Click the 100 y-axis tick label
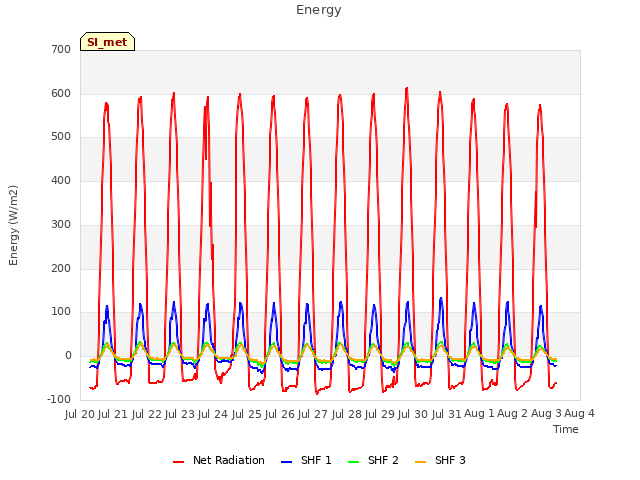Image resolution: width=640 pixels, height=480 pixels. [x=61, y=312]
